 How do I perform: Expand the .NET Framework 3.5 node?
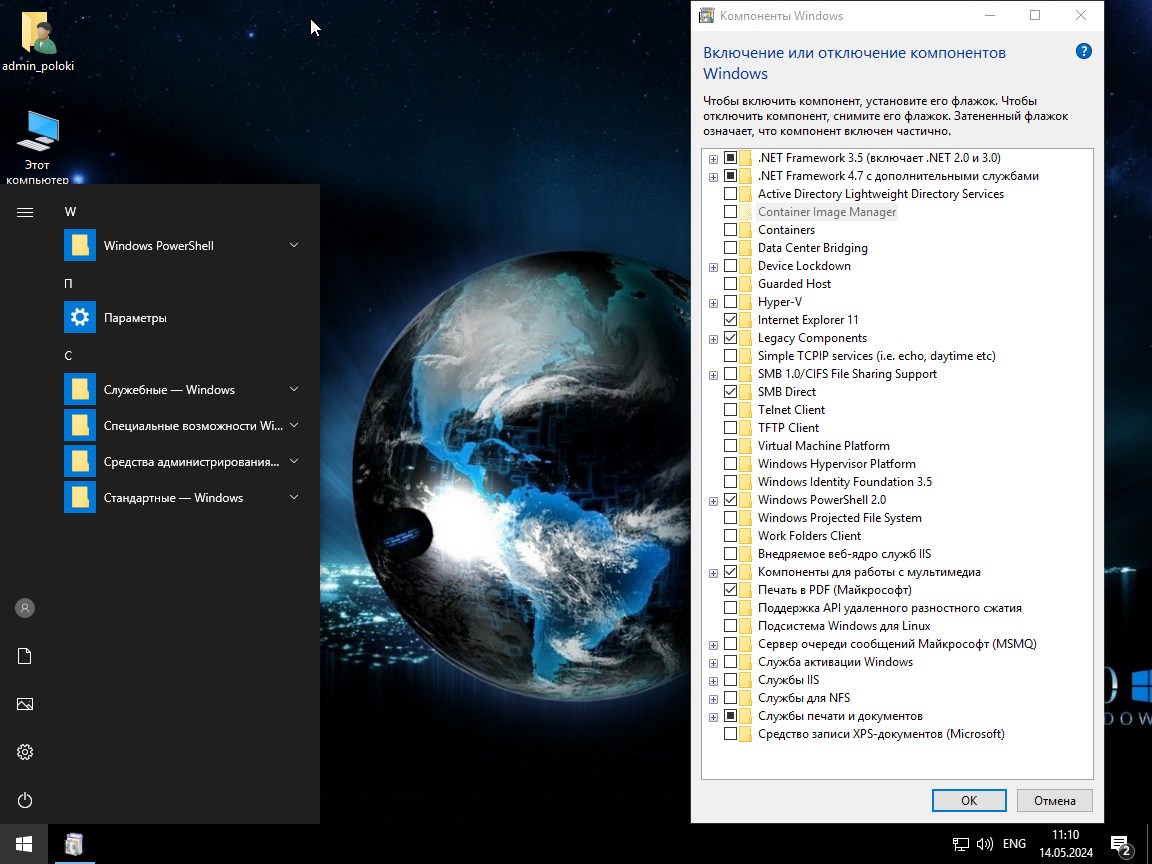[x=713, y=157]
